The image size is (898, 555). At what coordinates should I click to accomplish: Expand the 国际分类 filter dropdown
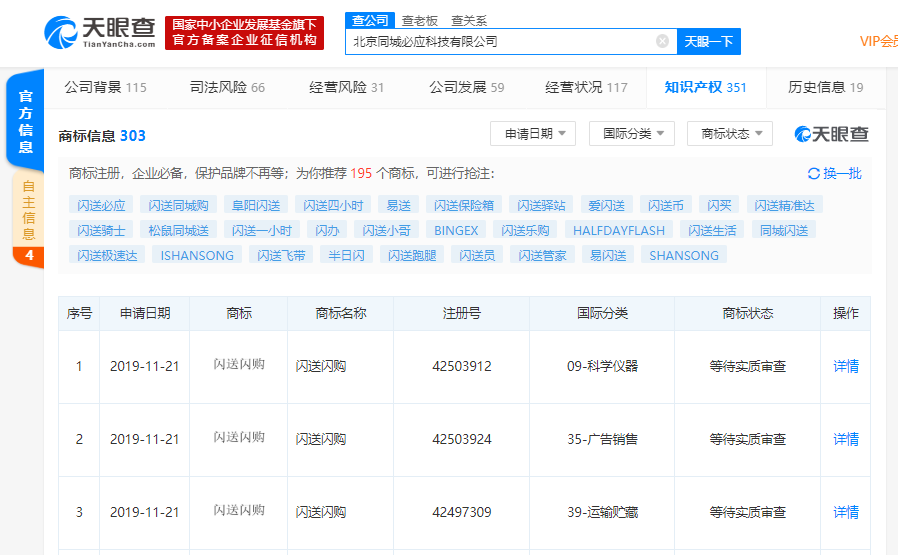pos(632,133)
